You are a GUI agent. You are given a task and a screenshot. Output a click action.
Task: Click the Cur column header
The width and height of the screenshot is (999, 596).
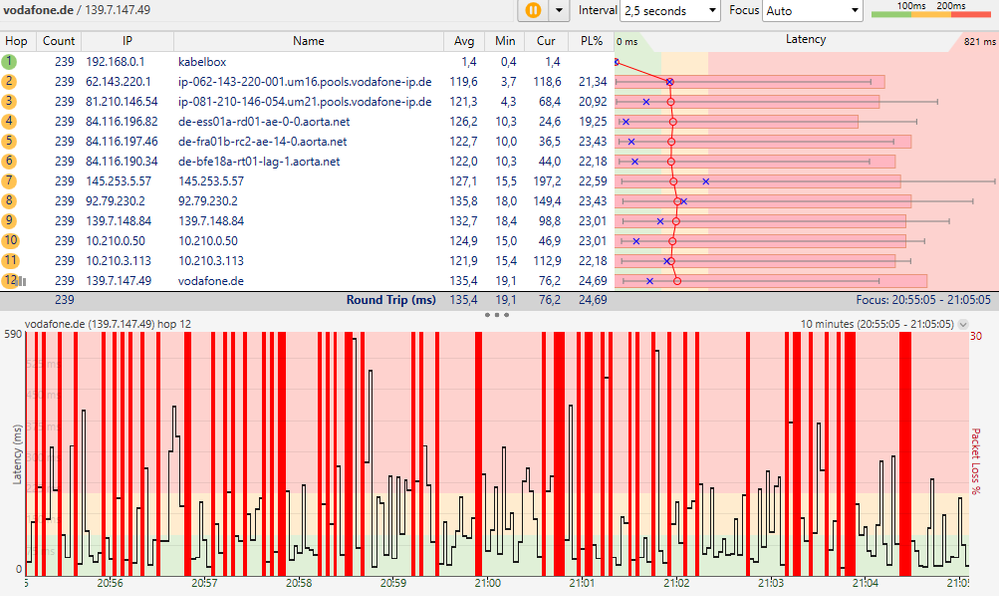coord(546,41)
